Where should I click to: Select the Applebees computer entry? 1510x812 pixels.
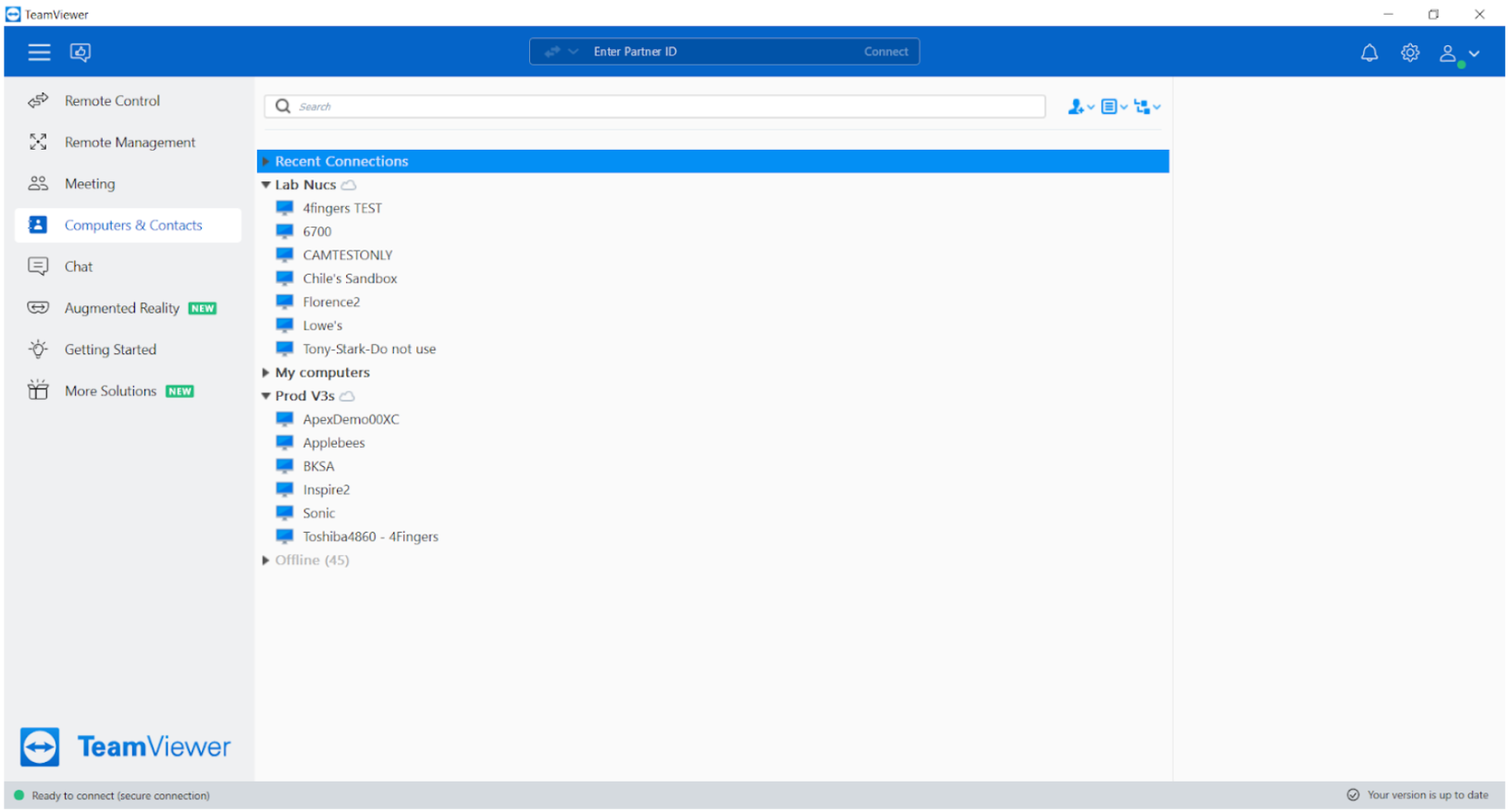333,443
